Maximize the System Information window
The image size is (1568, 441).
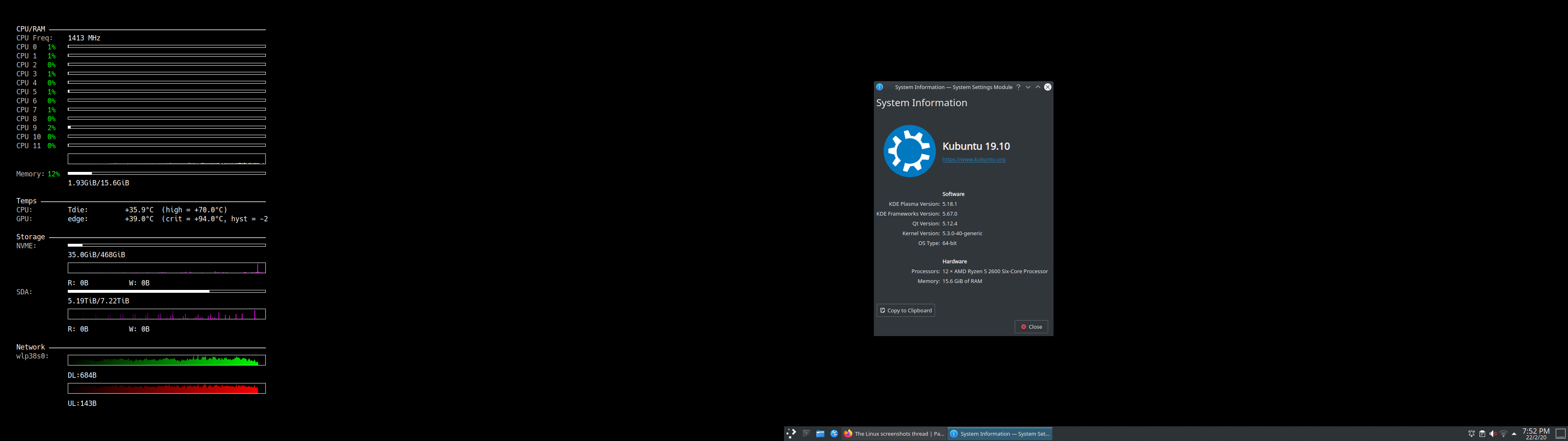pyautogui.click(x=1038, y=87)
